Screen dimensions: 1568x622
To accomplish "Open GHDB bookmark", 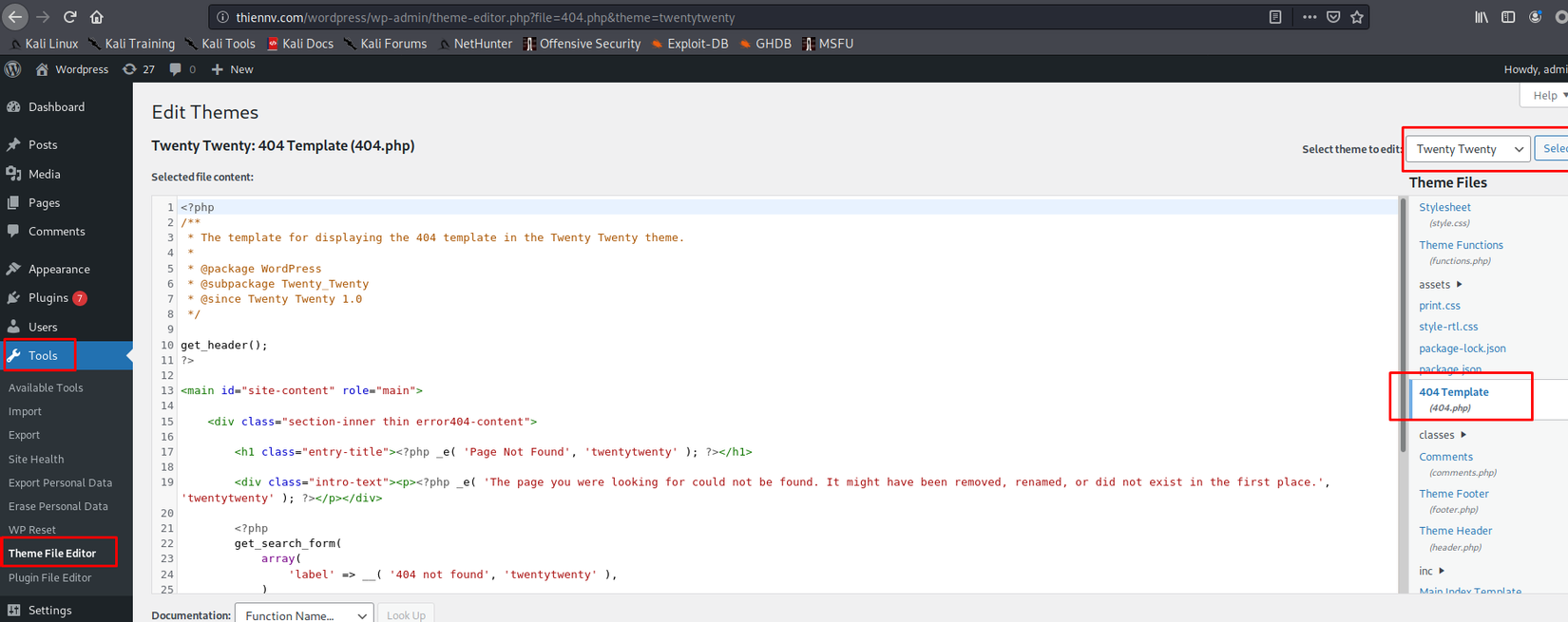I will tap(765, 44).
